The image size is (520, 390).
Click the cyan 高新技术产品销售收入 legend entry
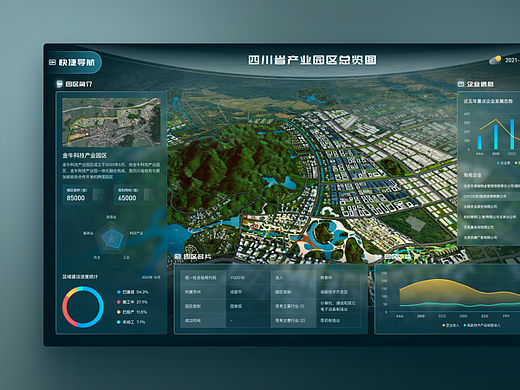481,325
